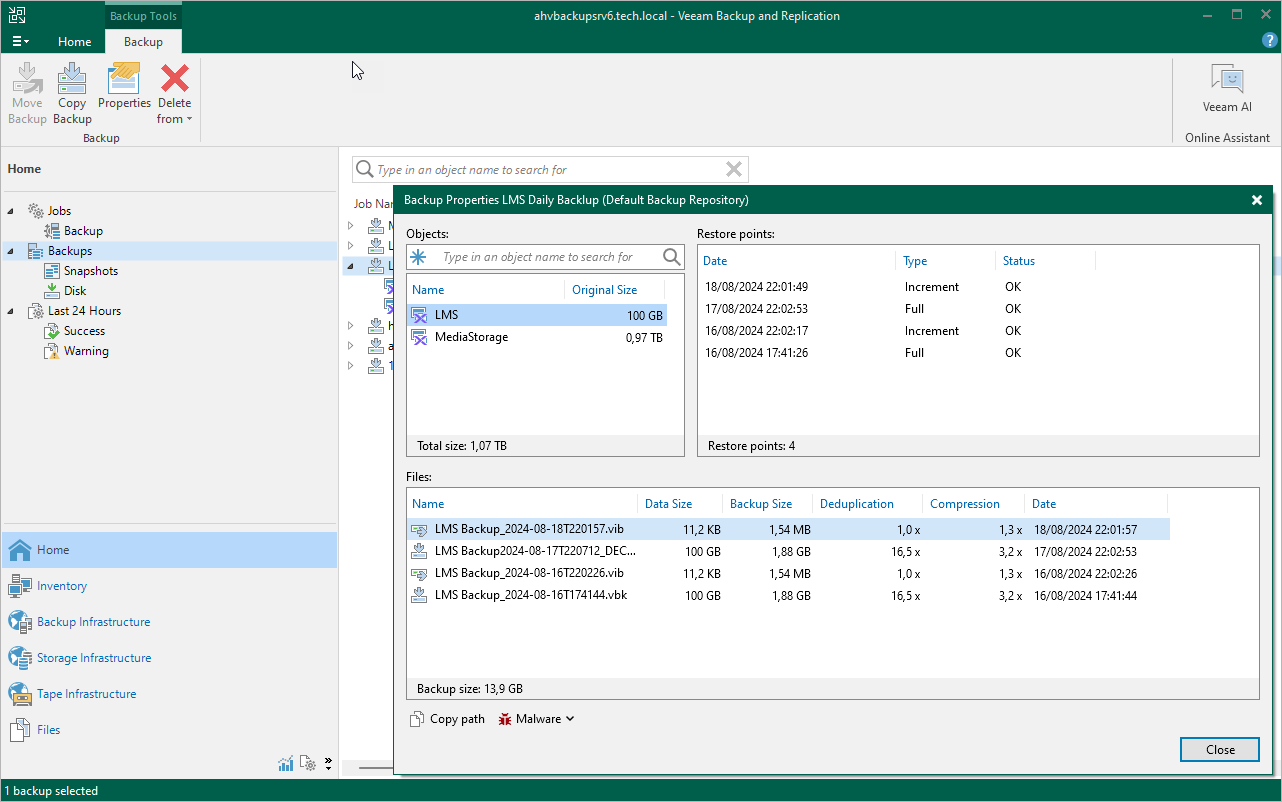Image resolution: width=1282 pixels, height=802 pixels.
Task: Click the help question mark icon
Action: point(1270,40)
